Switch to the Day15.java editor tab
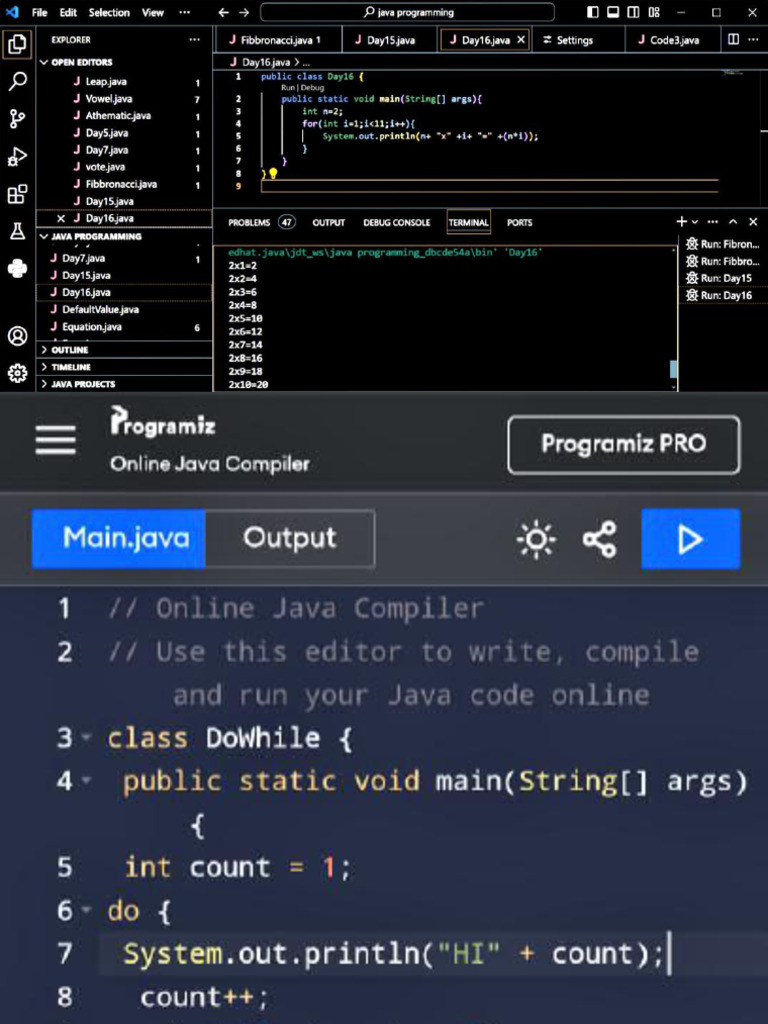 coord(385,40)
